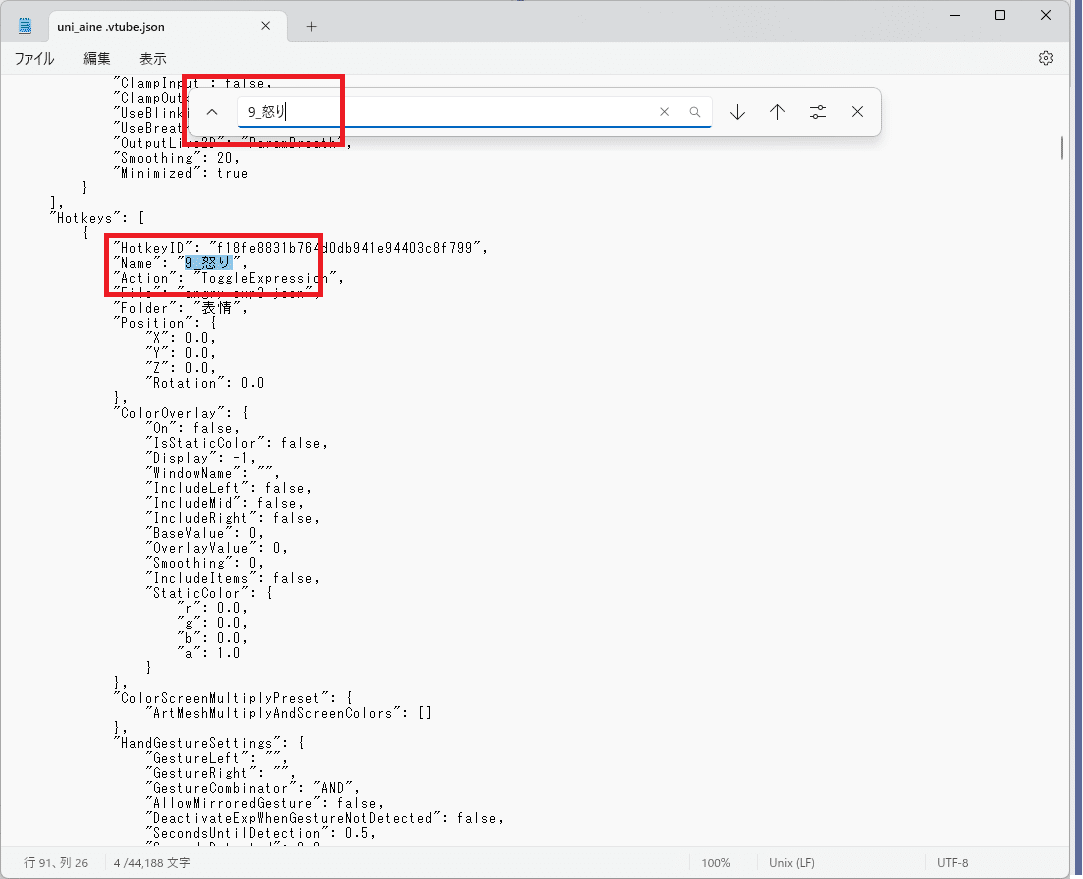
Task: Click the "ColorOverlay": { line
Action: 182,413
